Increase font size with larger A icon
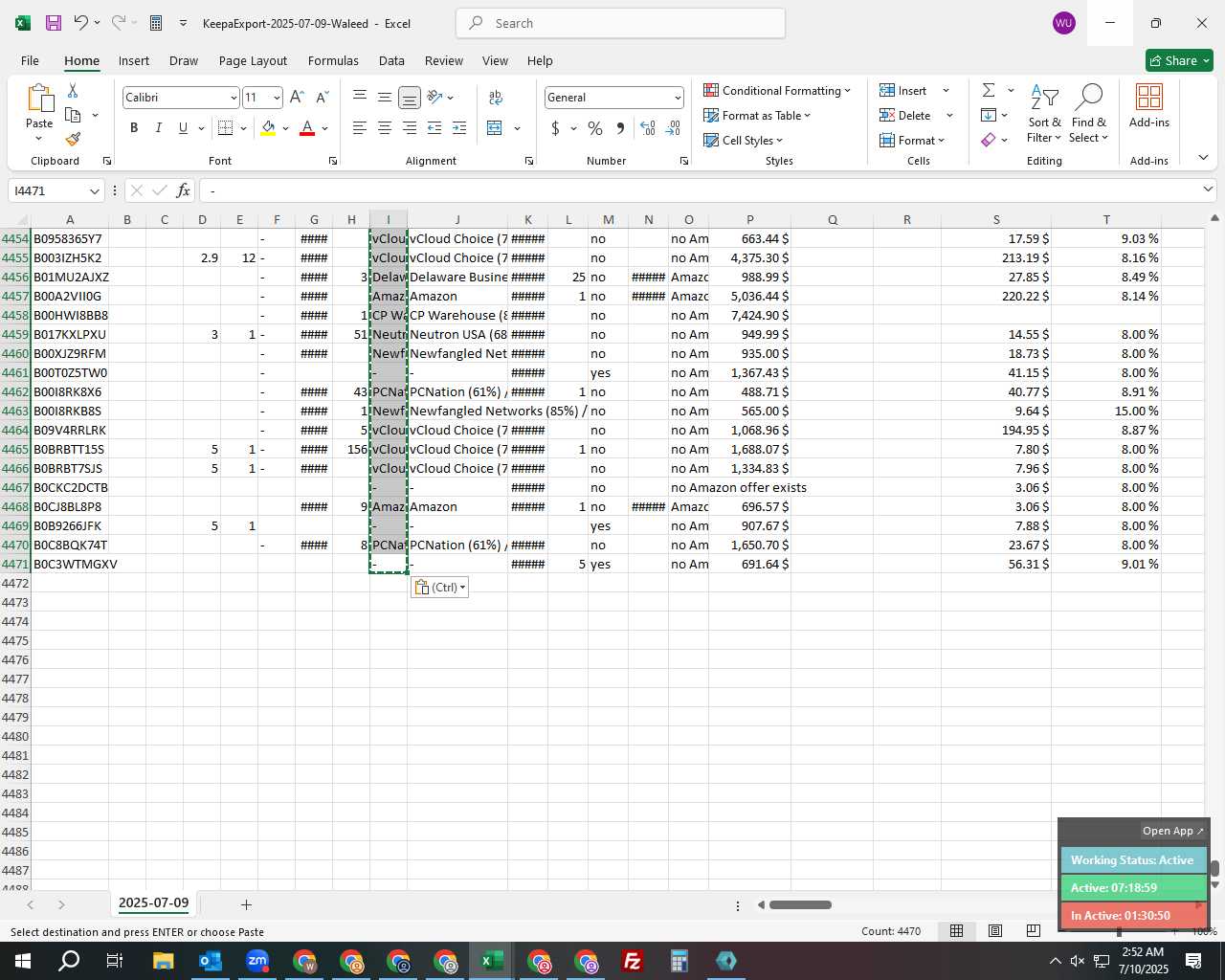The width and height of the screenshot is (1225, 980). tap(297, 98)
